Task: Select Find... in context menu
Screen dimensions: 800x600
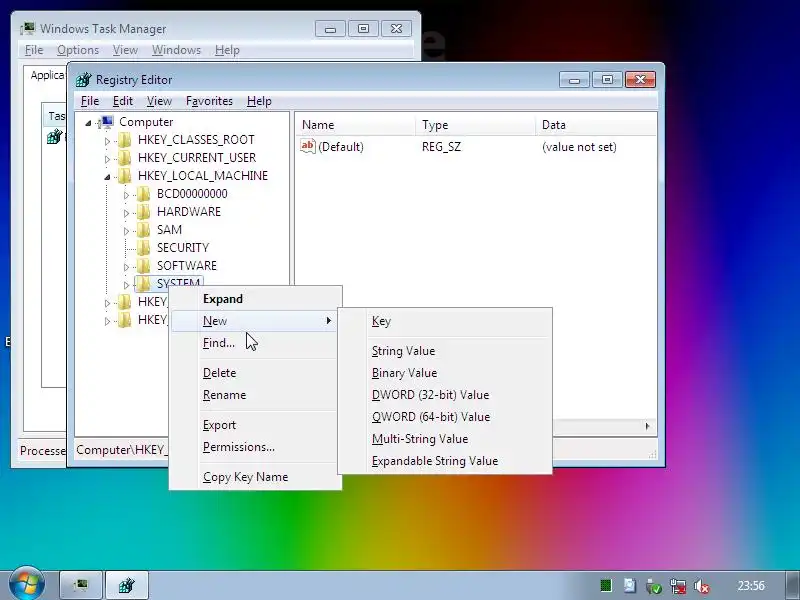Action: (x=255, y=343)
